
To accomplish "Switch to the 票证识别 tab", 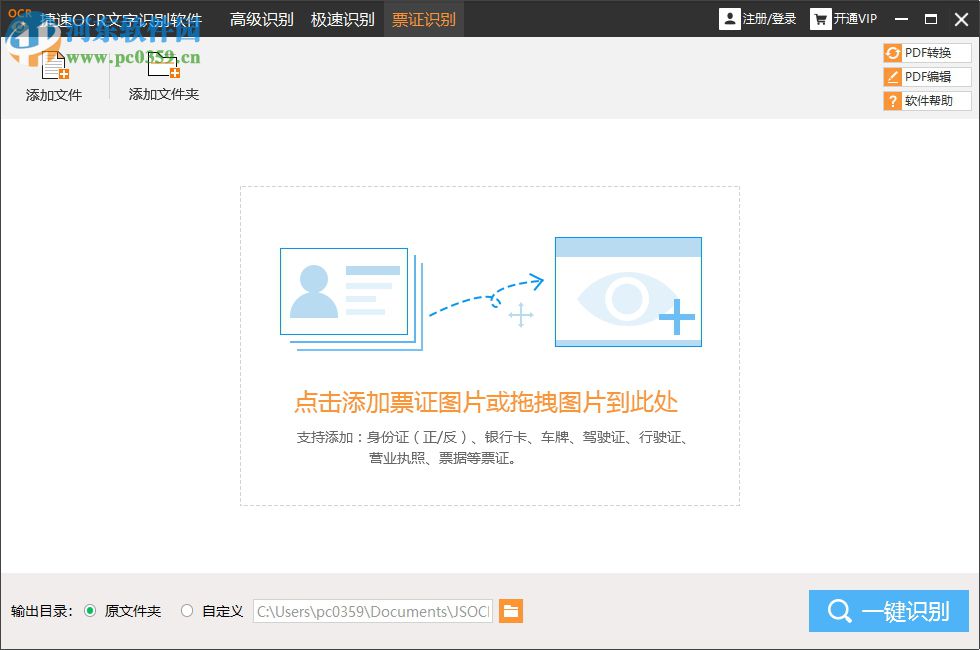I will pos(424,18).
